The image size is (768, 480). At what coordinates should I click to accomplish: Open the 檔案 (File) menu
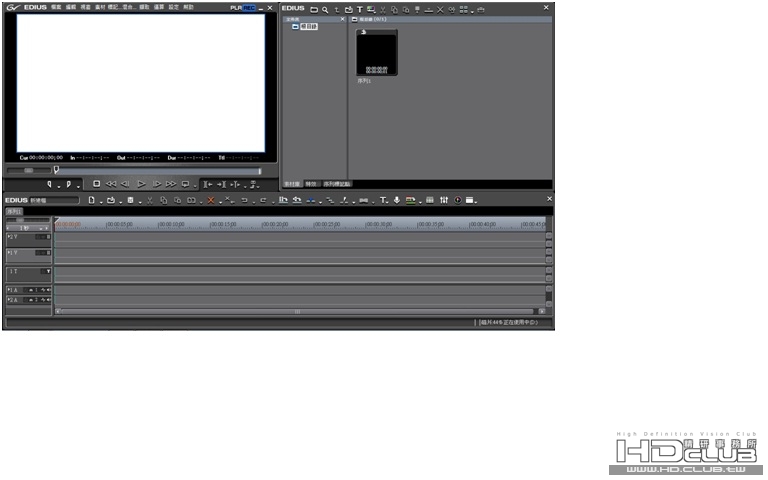point(56,7)
